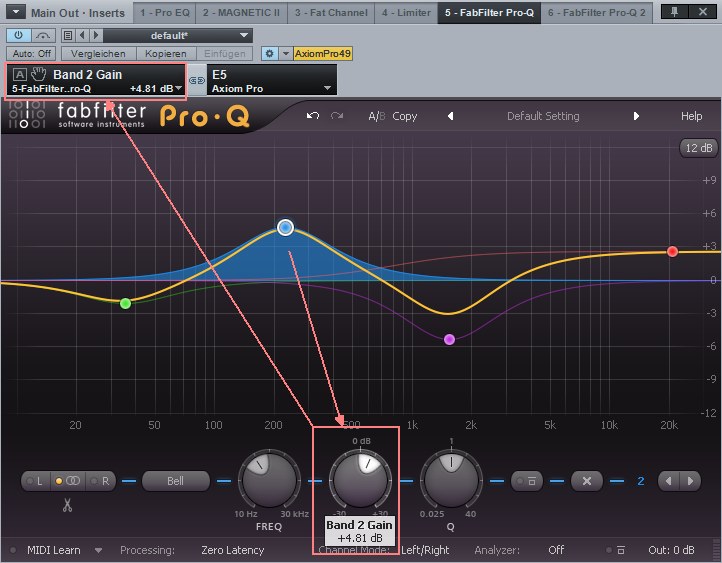Close the plugin window
This screenshot has width=722, height=563.
703,12
